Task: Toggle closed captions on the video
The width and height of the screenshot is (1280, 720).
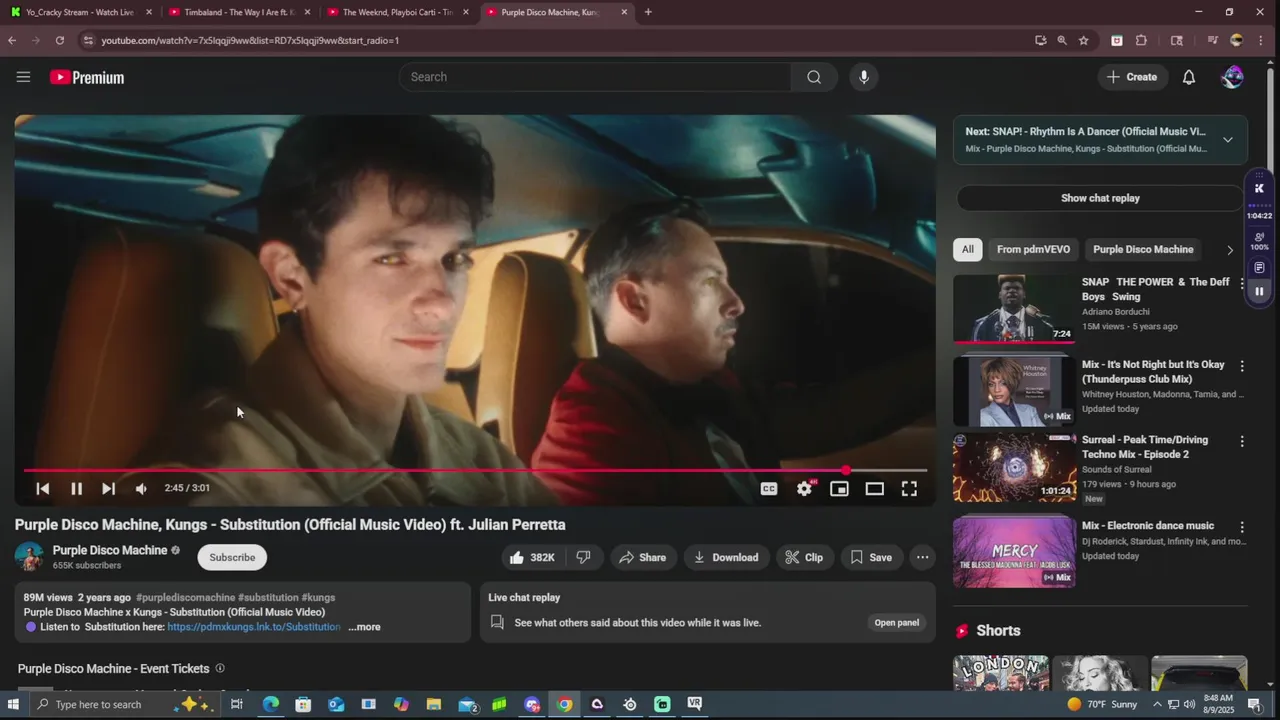Action: pyautogui.click(x=769, y=488)
